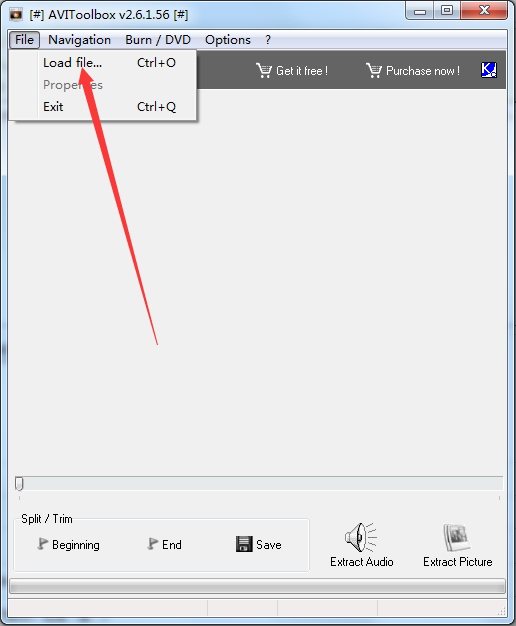Viewport: 516px width, 626px height.
Task: Close the open File menu
Action: point(24,40)
